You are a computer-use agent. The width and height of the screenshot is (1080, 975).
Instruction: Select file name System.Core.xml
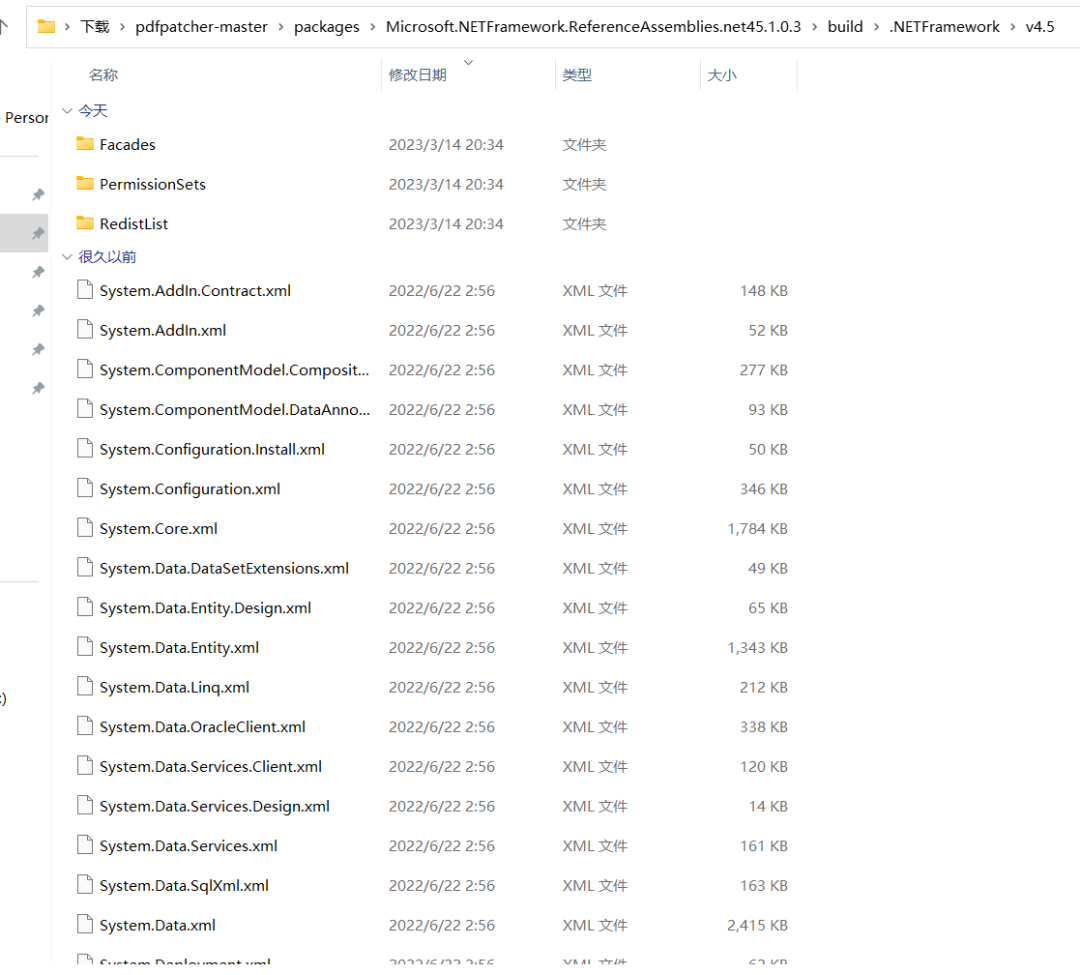(158, 528)
